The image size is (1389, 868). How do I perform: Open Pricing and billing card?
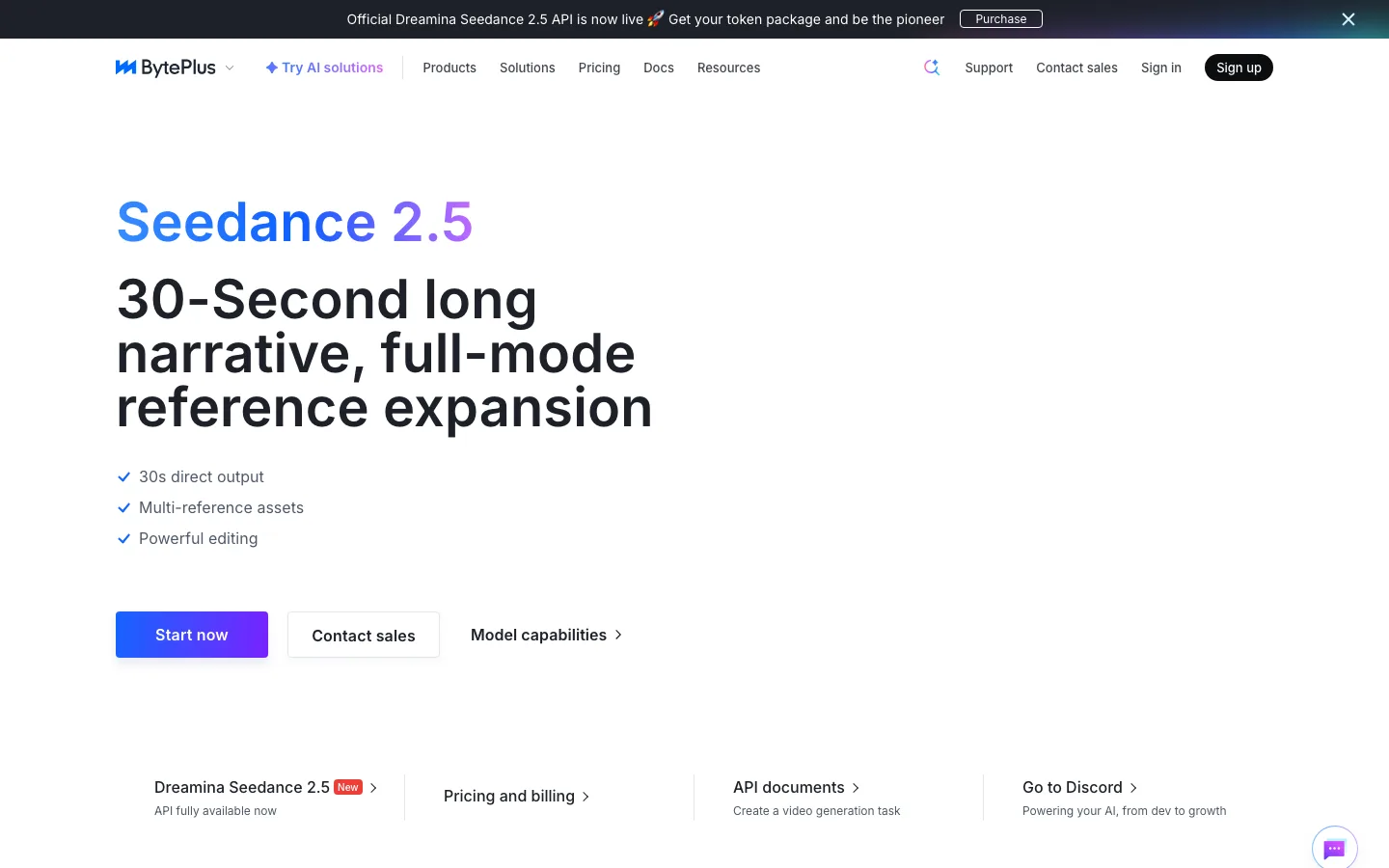[517, 796]
